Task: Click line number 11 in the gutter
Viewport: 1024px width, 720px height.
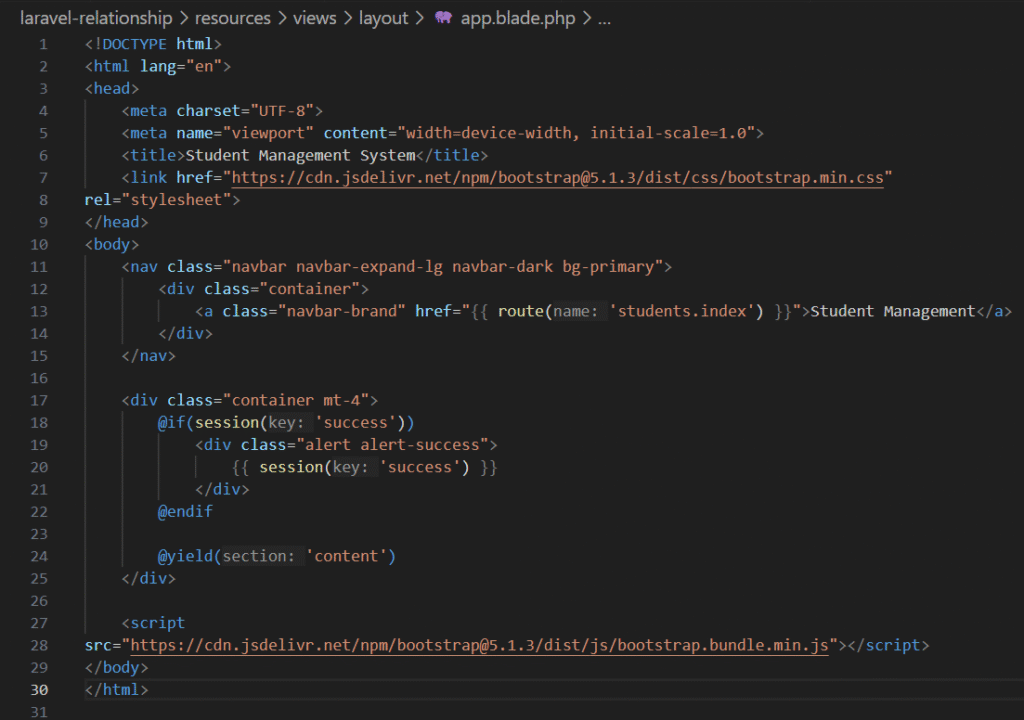Action: [x=39, y=267]
